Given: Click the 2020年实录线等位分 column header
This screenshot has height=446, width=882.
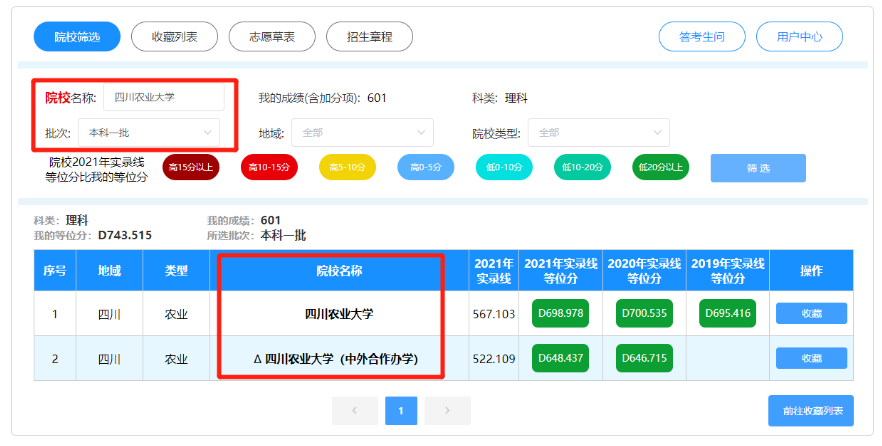Looking at the screenshot, I should tap(644, 271).
